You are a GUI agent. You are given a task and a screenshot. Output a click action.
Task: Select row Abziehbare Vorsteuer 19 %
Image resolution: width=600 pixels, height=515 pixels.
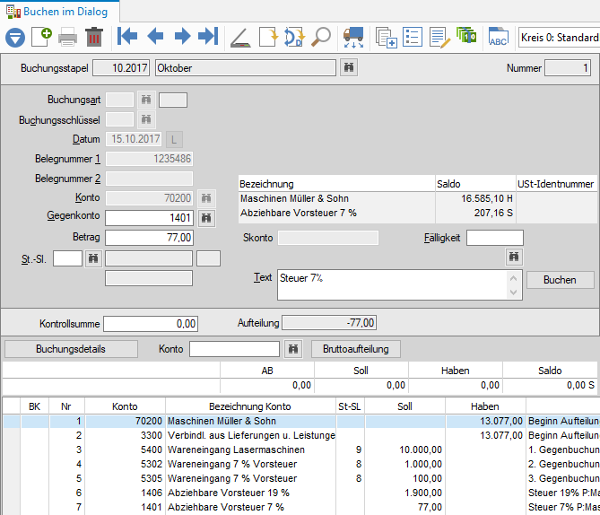click(x=300, y=493)
